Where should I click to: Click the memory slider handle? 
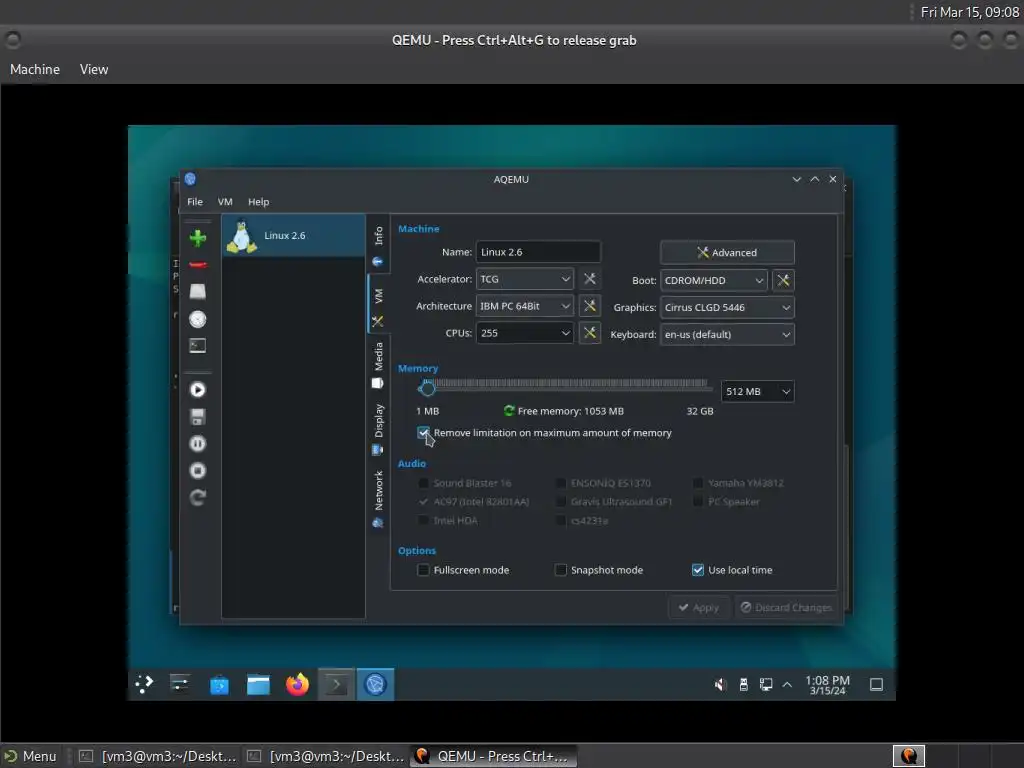[x=427, y=388]
